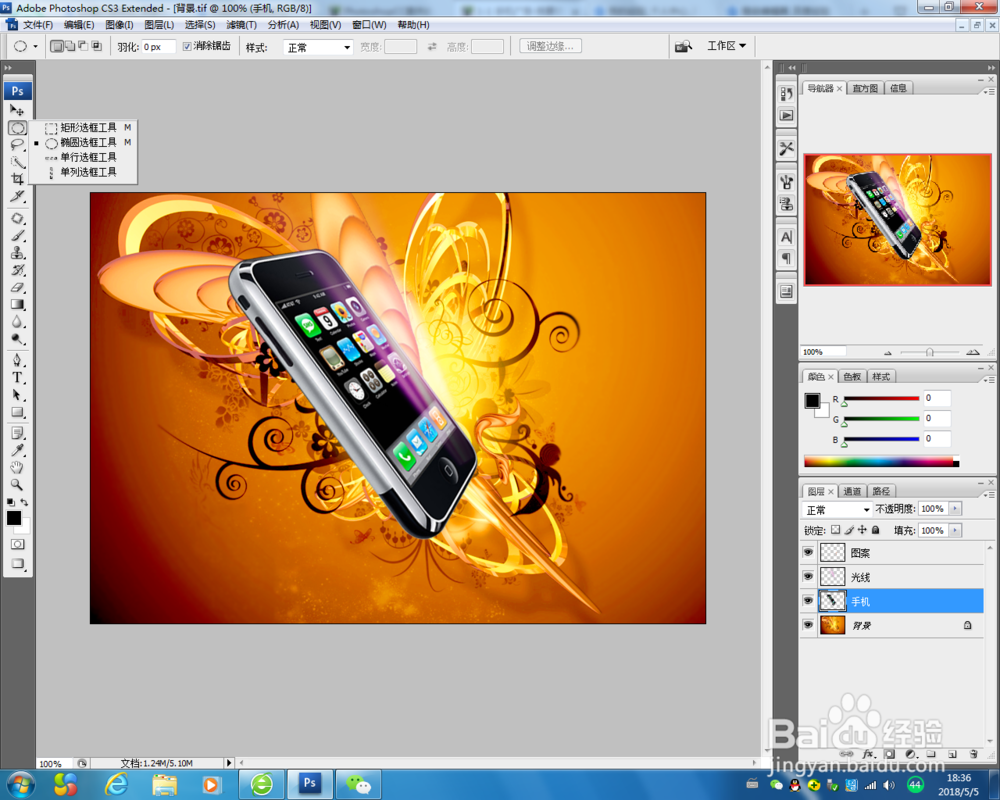Open status bar document info arrow

229,763
